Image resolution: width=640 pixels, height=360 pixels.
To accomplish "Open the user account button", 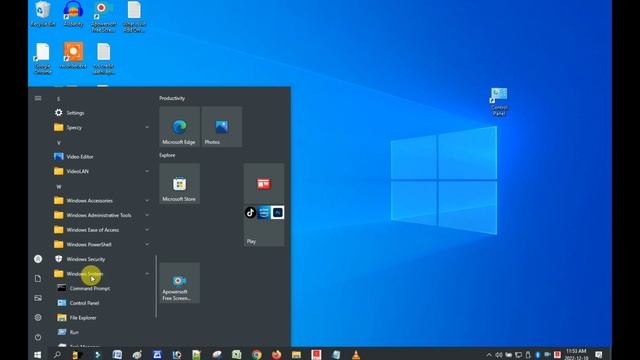I will [x=38, y=259].
